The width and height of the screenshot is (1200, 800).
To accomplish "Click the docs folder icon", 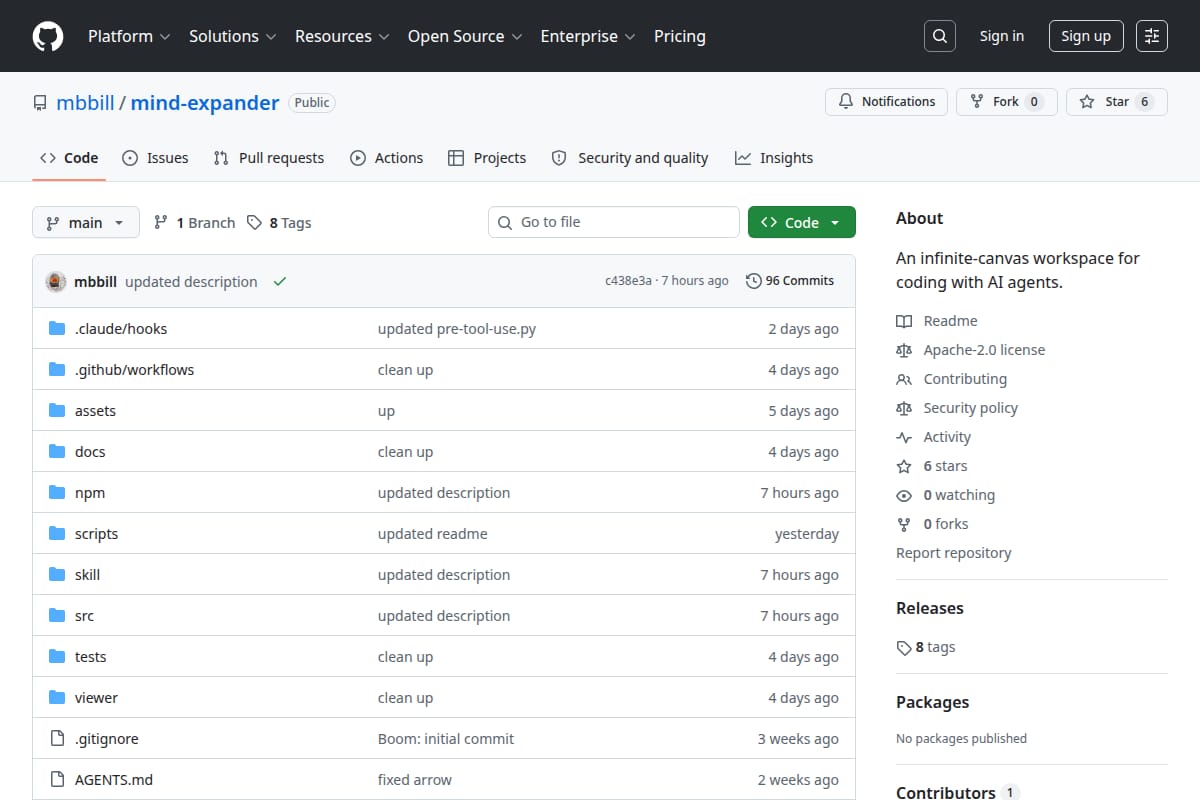I will (57, 452).
